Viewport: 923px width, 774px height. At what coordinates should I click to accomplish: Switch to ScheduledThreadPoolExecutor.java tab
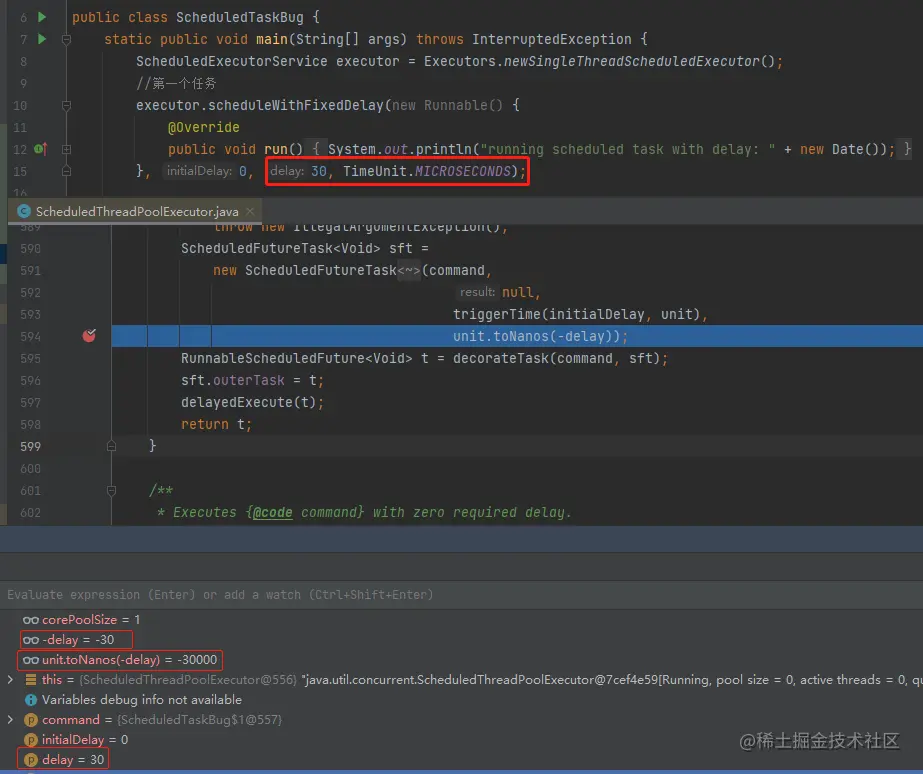pos(137,211)
